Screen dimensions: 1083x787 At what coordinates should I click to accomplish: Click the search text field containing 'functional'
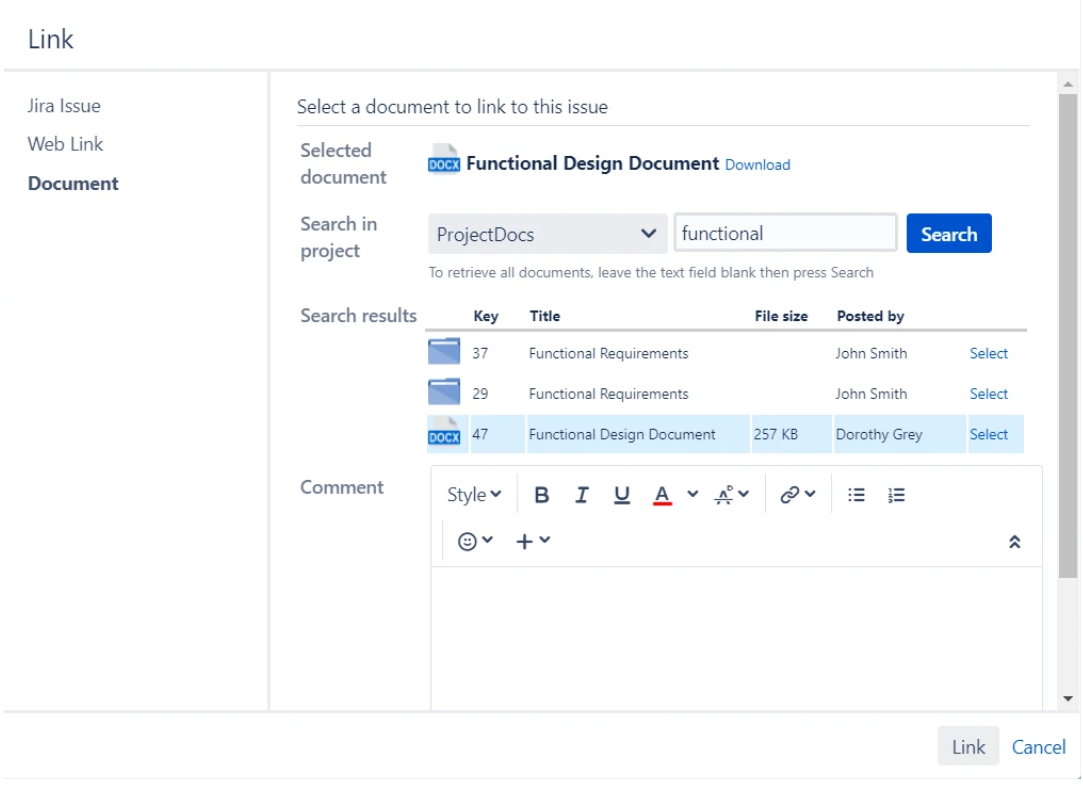point(785,234)
